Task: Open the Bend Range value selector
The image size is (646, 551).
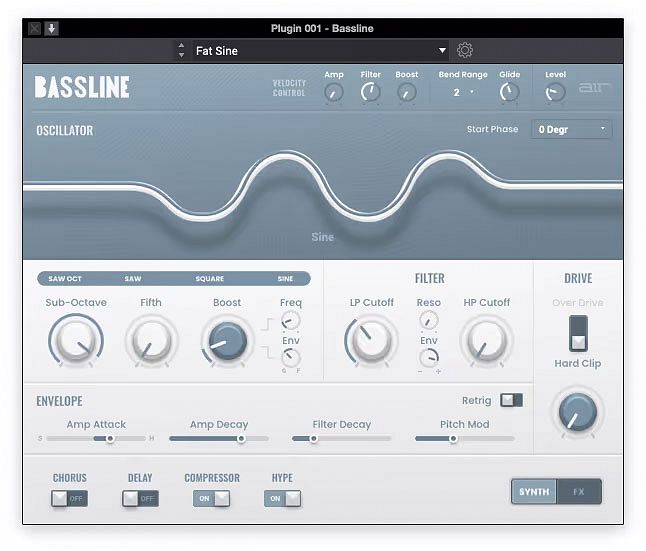Action: (463, 92)
